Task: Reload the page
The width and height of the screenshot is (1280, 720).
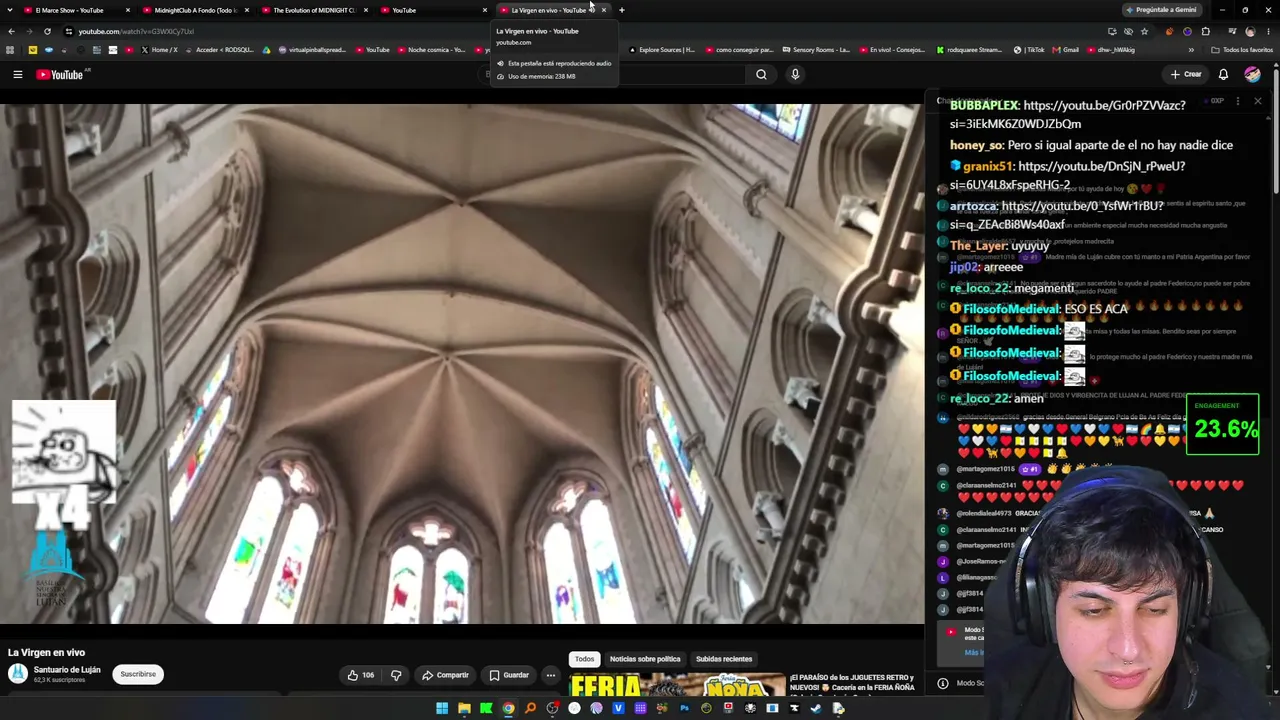Action: (47, 31)
